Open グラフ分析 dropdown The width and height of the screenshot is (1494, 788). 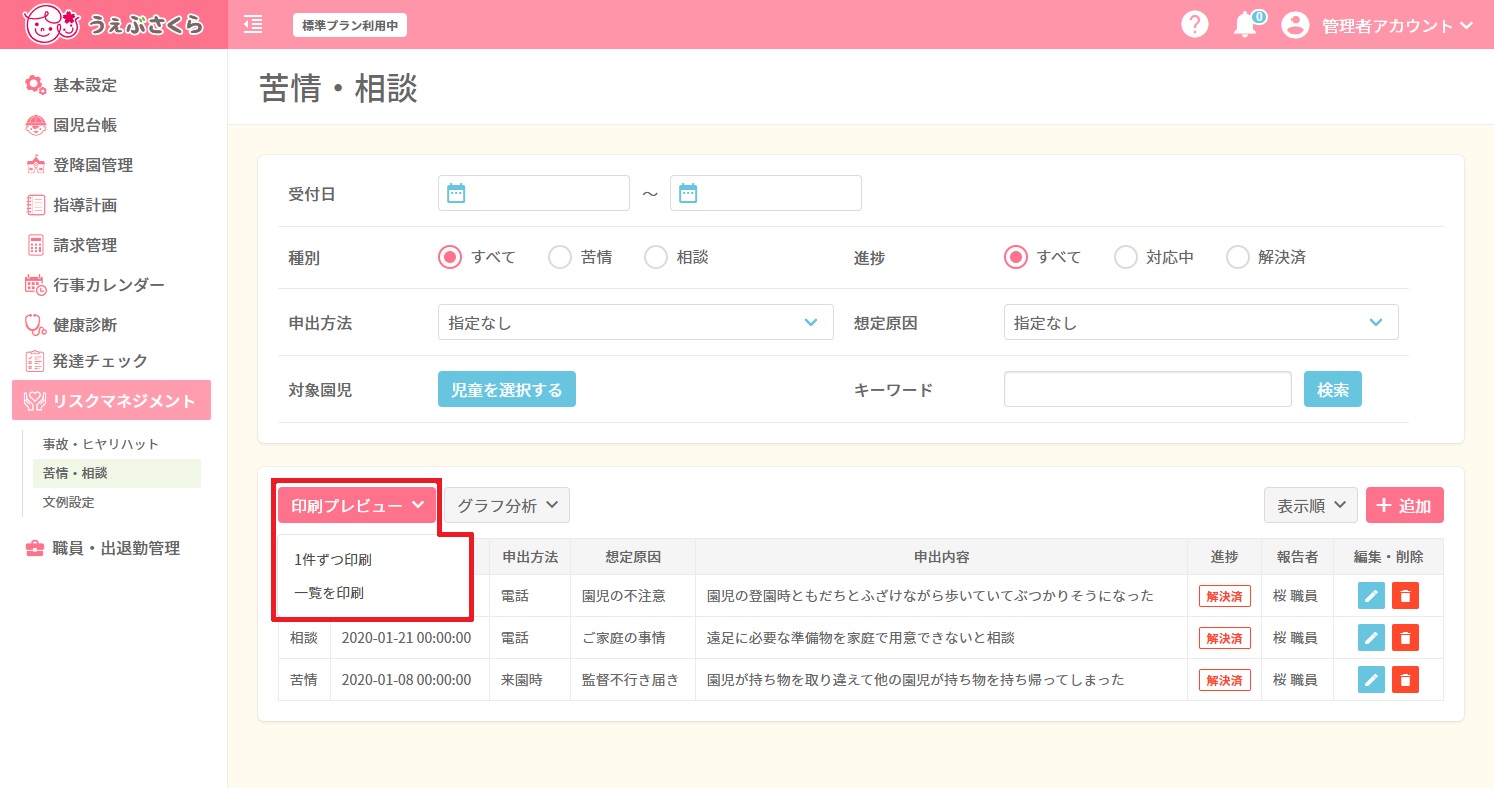[507, 505]
